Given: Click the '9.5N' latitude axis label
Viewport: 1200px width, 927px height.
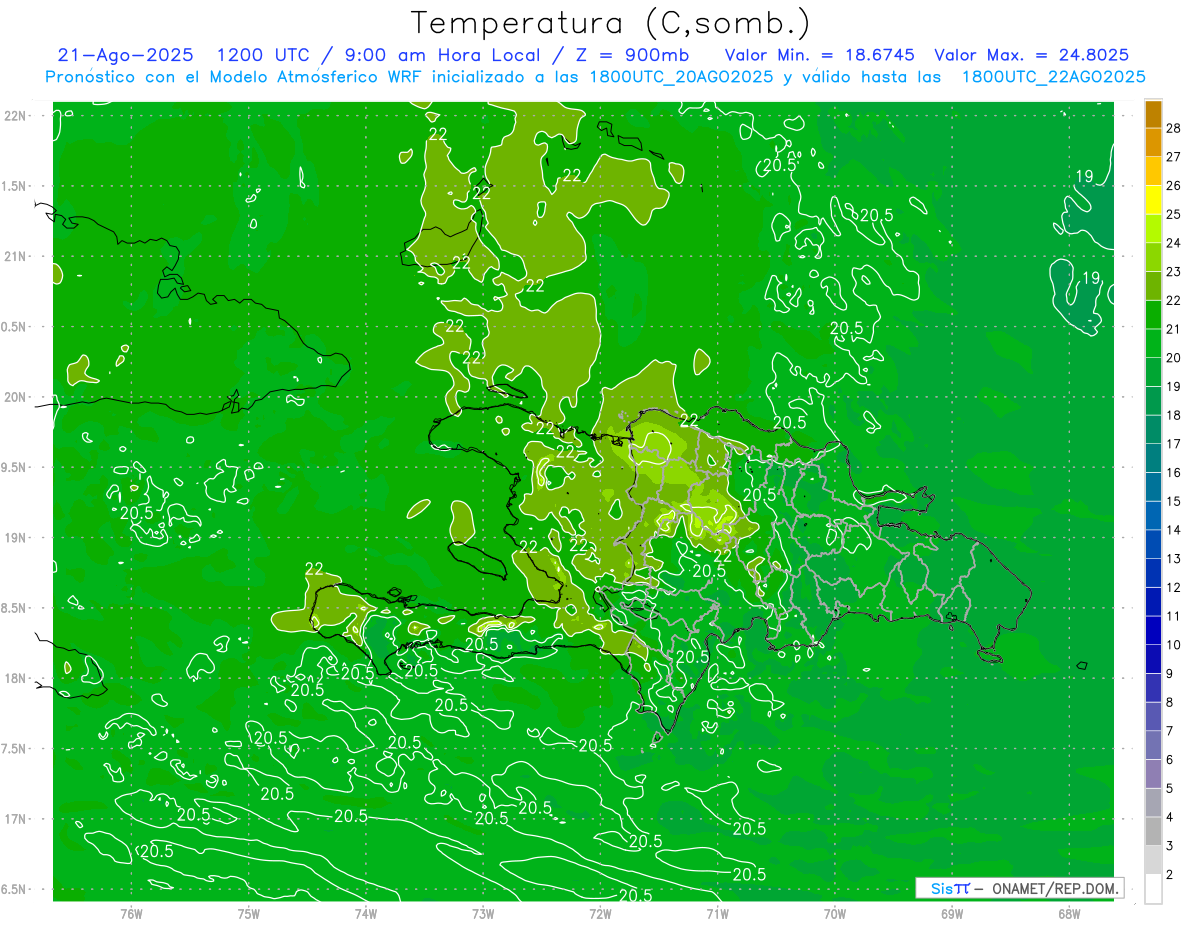Looking at the screenshot, I should click(15, 468).
